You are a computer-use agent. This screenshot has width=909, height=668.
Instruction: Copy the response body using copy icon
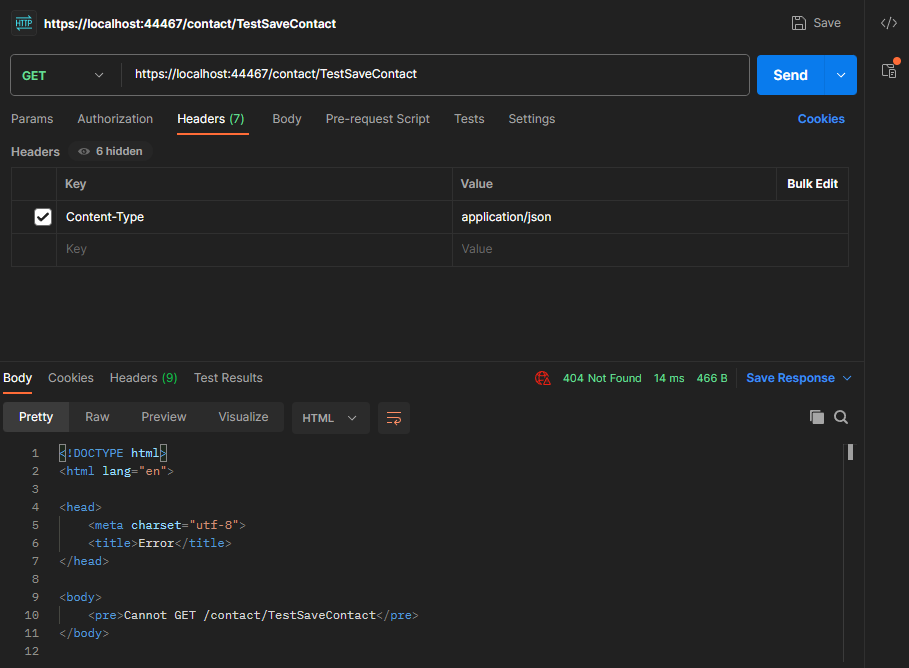pyautogui.click(x=817, y=418)
